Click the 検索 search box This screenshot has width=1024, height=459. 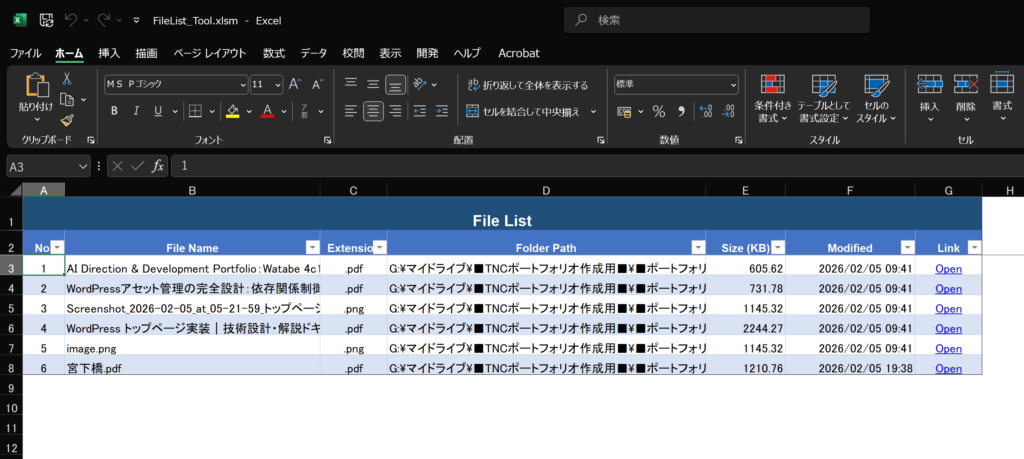click(716, 20)
